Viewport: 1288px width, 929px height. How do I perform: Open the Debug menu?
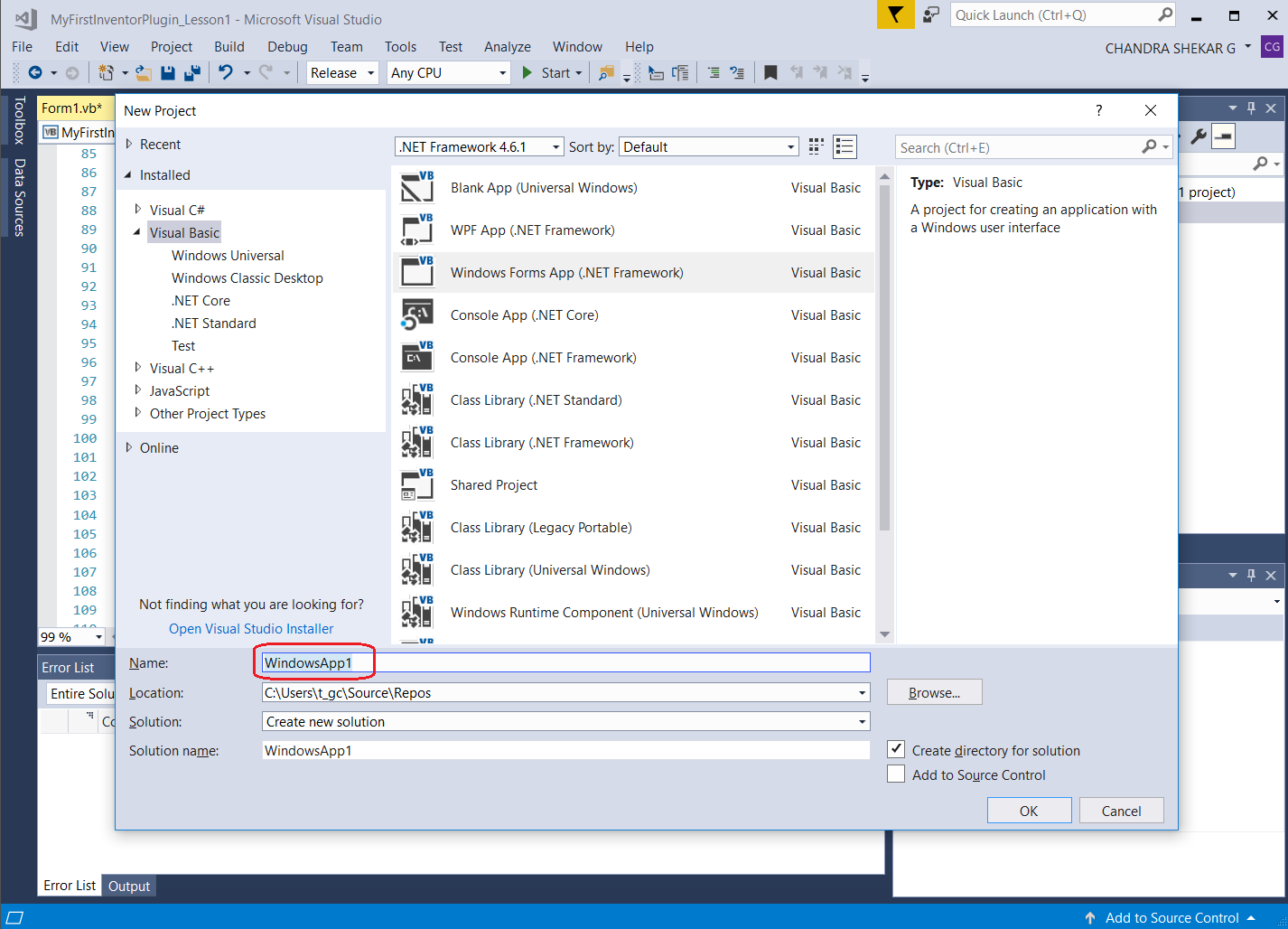tap(287, 46)
